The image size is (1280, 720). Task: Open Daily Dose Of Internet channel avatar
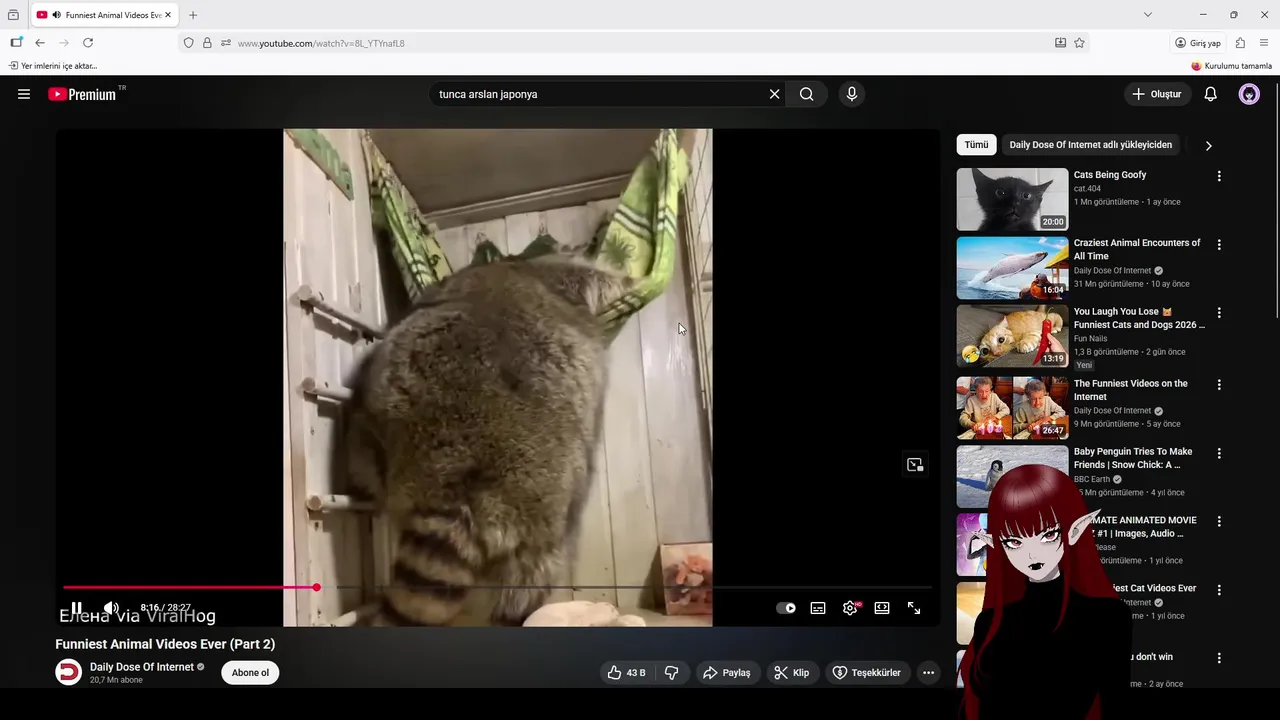(68, 673)
